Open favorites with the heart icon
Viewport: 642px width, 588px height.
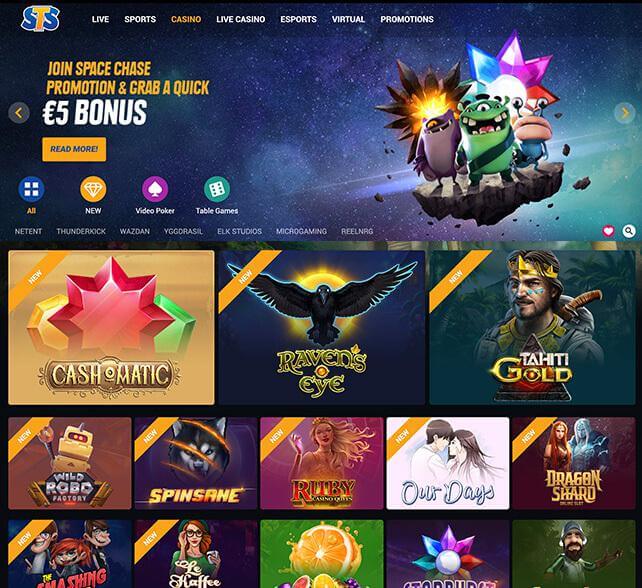tap(608, 231)
